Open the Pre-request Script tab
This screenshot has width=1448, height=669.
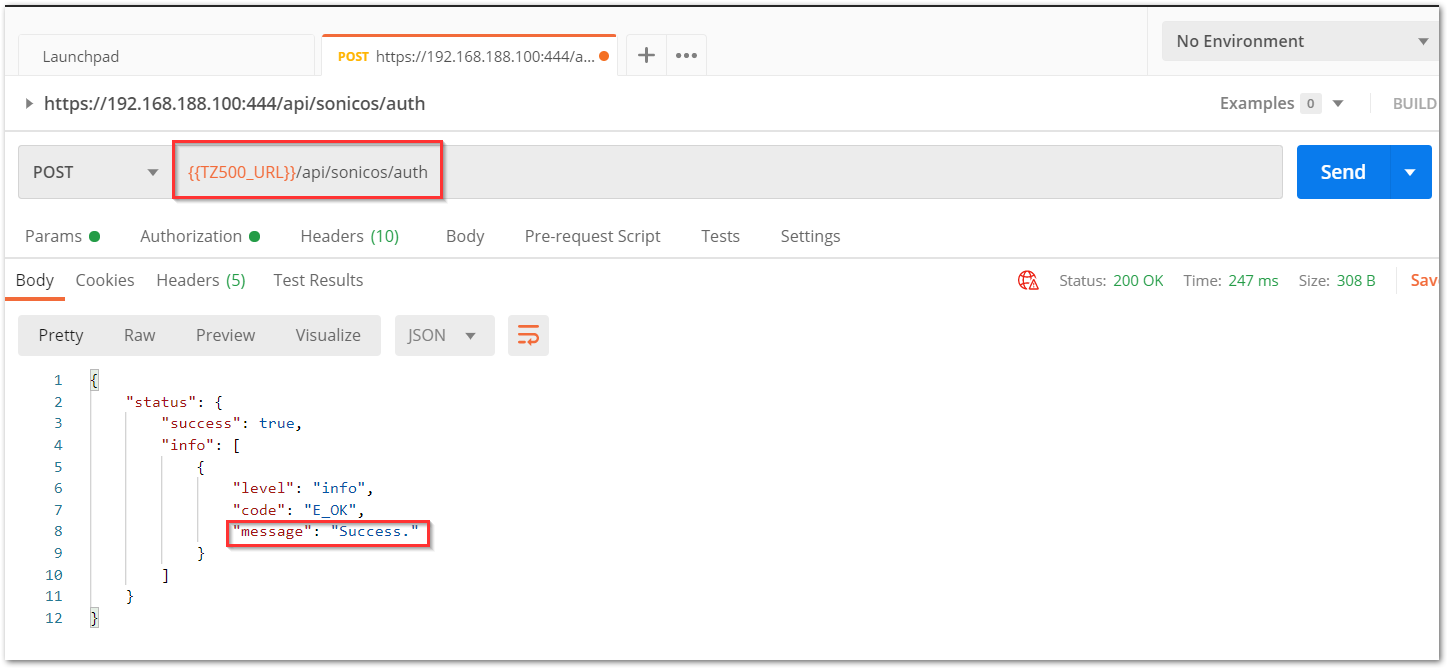592,236
